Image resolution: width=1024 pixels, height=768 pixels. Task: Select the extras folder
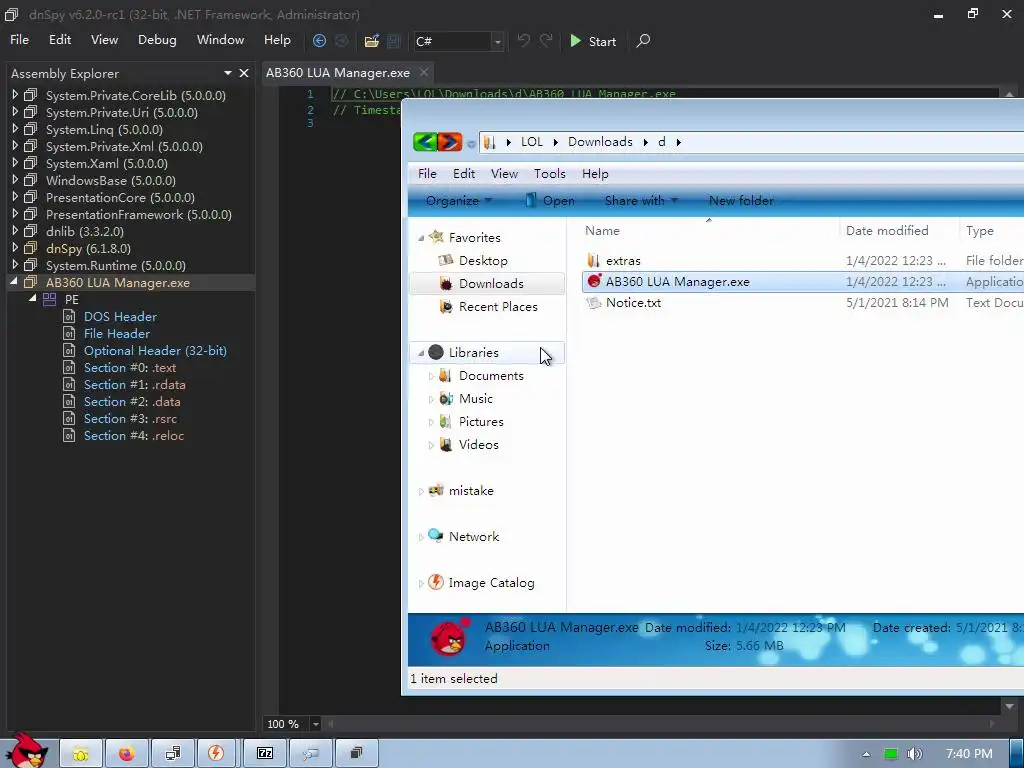click(x=623, y=261)
